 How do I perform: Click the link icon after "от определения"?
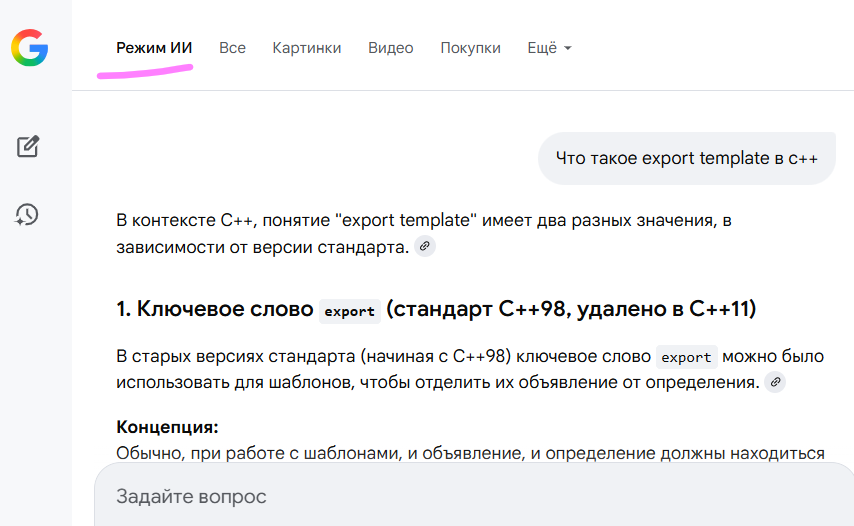pyautogui.click(x=774, y=382)
